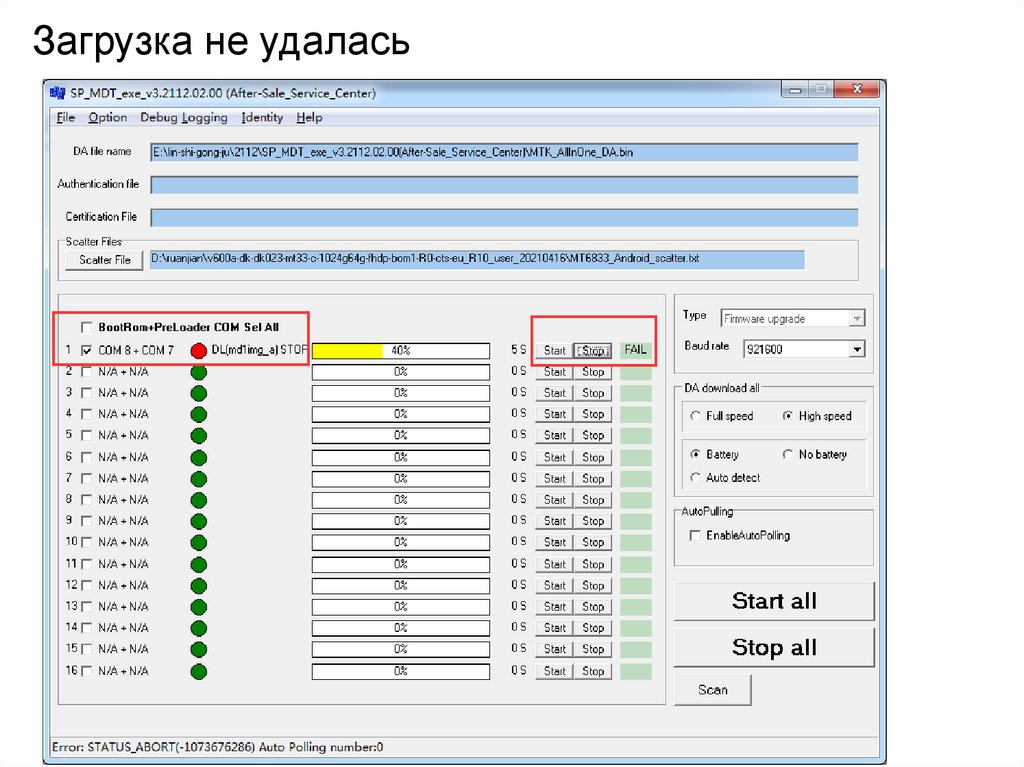Check the row 10 port checkbox

pyautogui.click(x=86, y=542)
